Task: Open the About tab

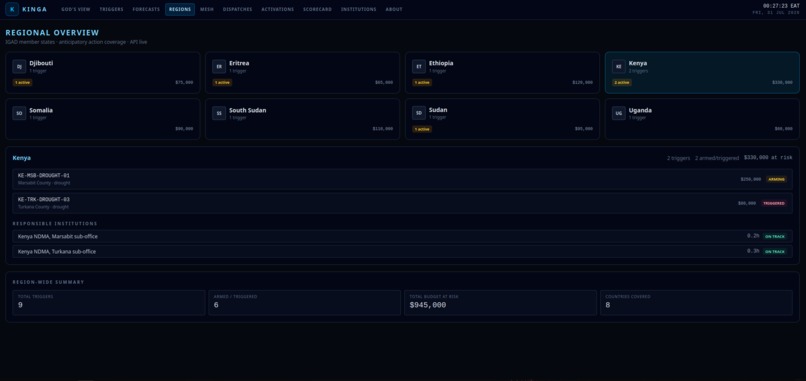Action: [394, 9]
